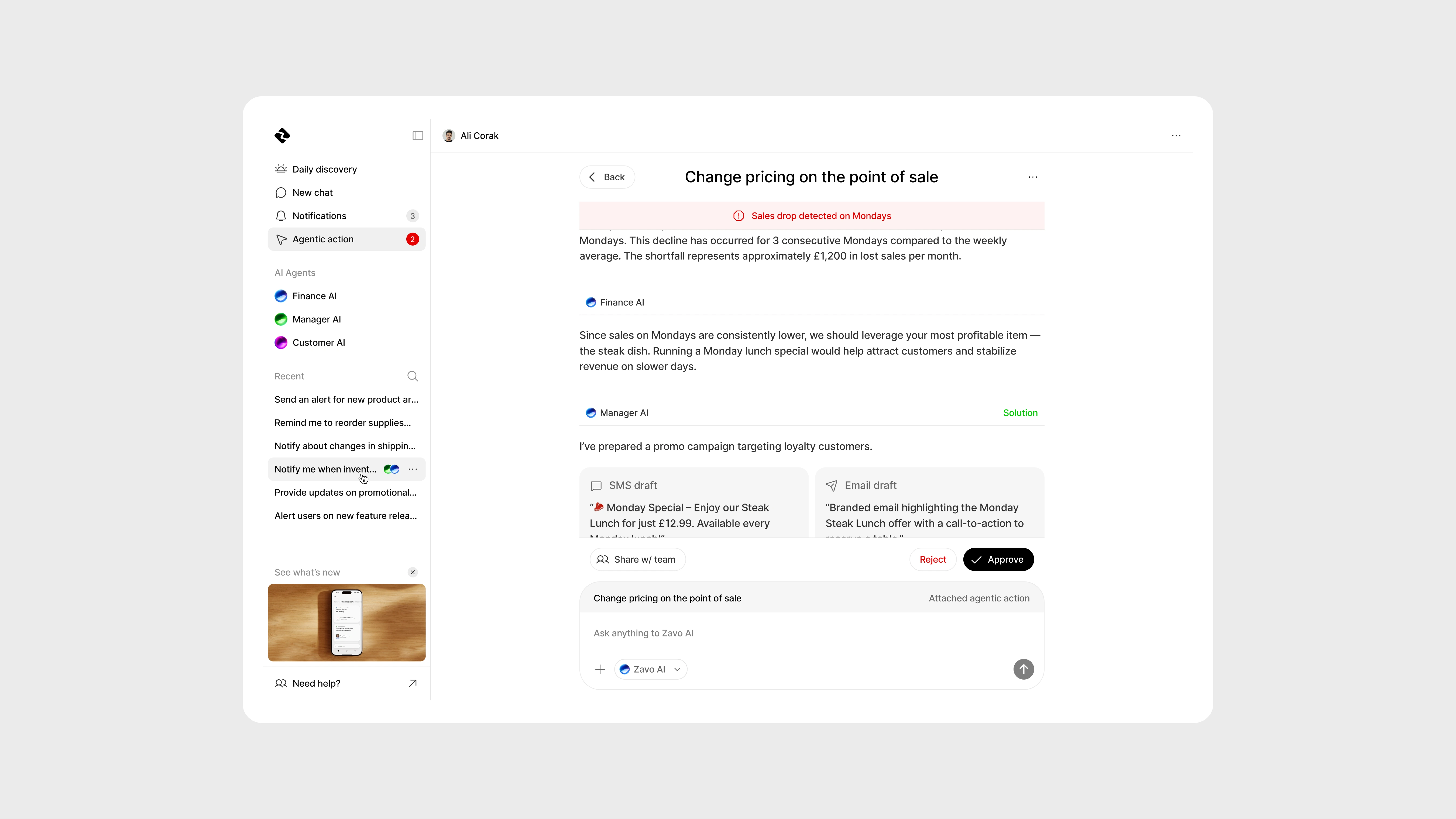
Task: Dismiss the See what's new card
Action: [413, 573]
